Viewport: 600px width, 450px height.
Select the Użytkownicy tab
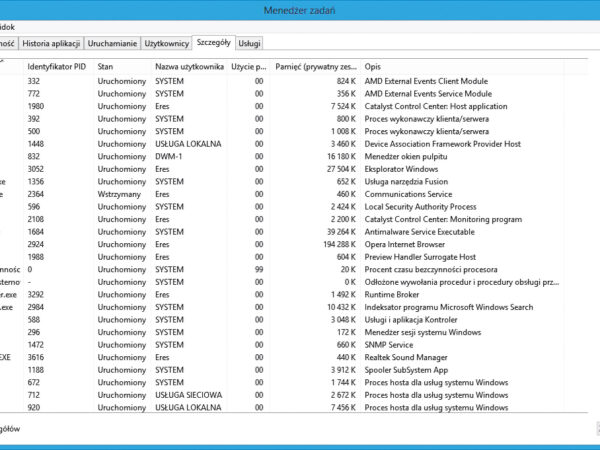(166, 44)
